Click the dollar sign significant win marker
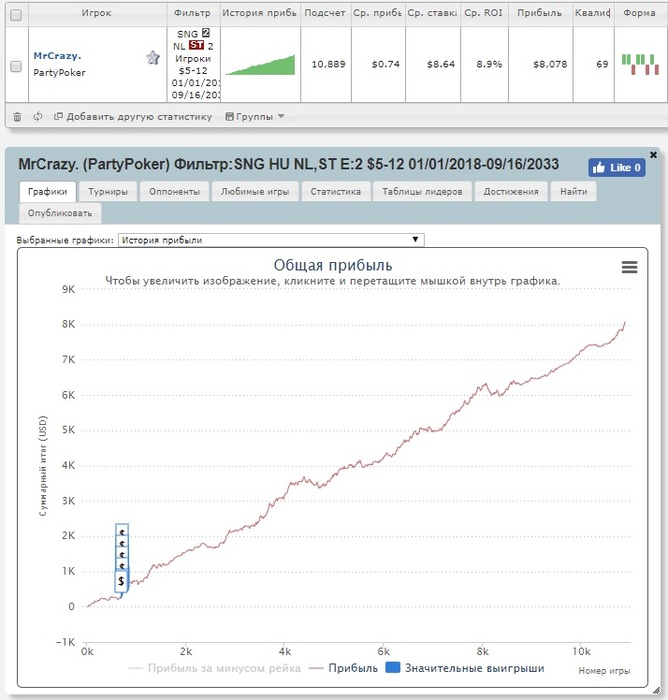The width and height of the screenshot is (668, 700). (121, 581)
